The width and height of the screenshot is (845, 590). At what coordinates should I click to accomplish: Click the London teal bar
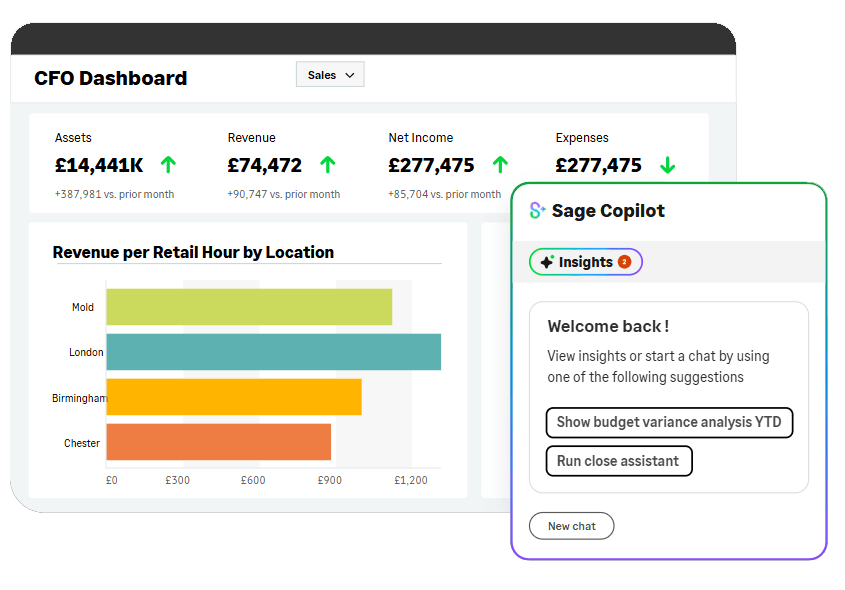coord(274,352)
